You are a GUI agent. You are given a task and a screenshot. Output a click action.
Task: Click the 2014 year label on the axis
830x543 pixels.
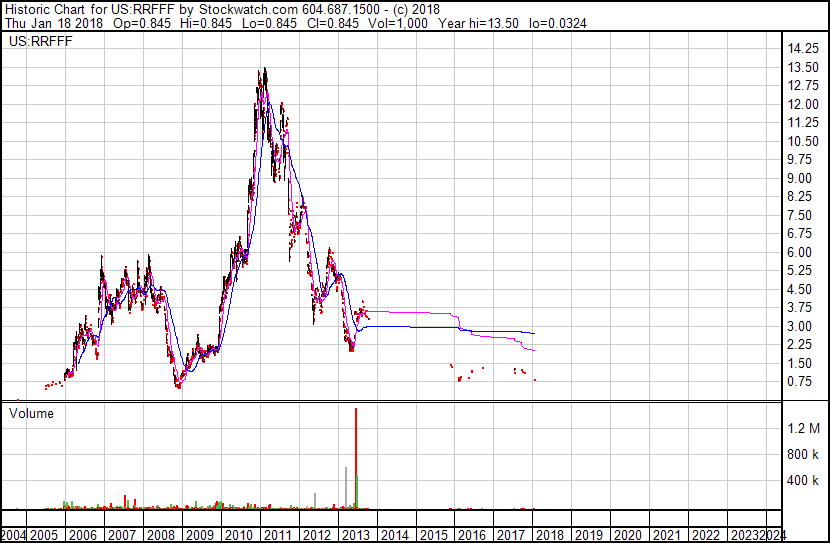tap(394, 535)
